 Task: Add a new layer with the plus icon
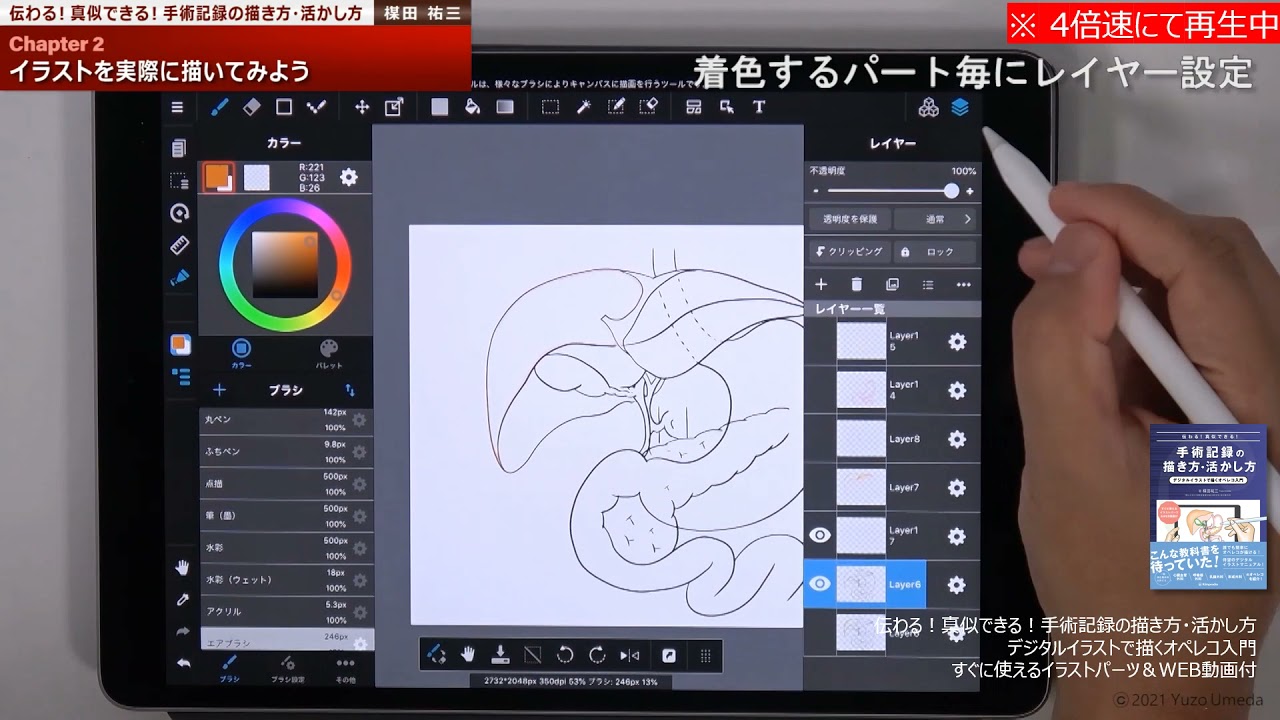tap(820, 284)
